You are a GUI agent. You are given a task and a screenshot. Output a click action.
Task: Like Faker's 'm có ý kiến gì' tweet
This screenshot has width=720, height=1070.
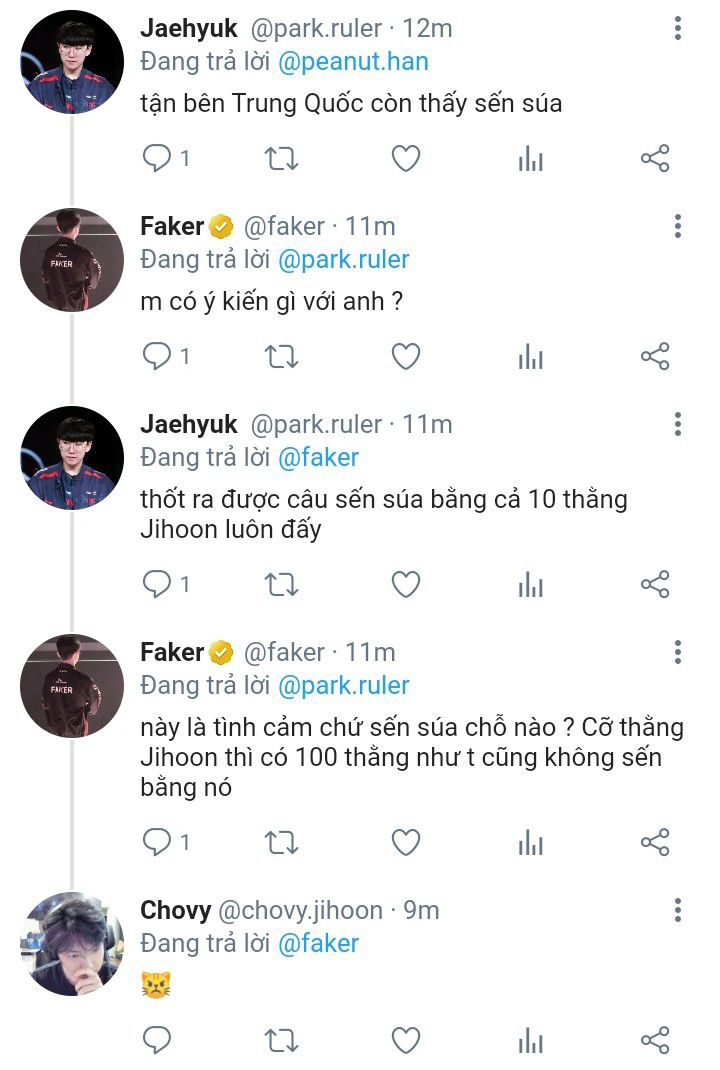(405, 357)
